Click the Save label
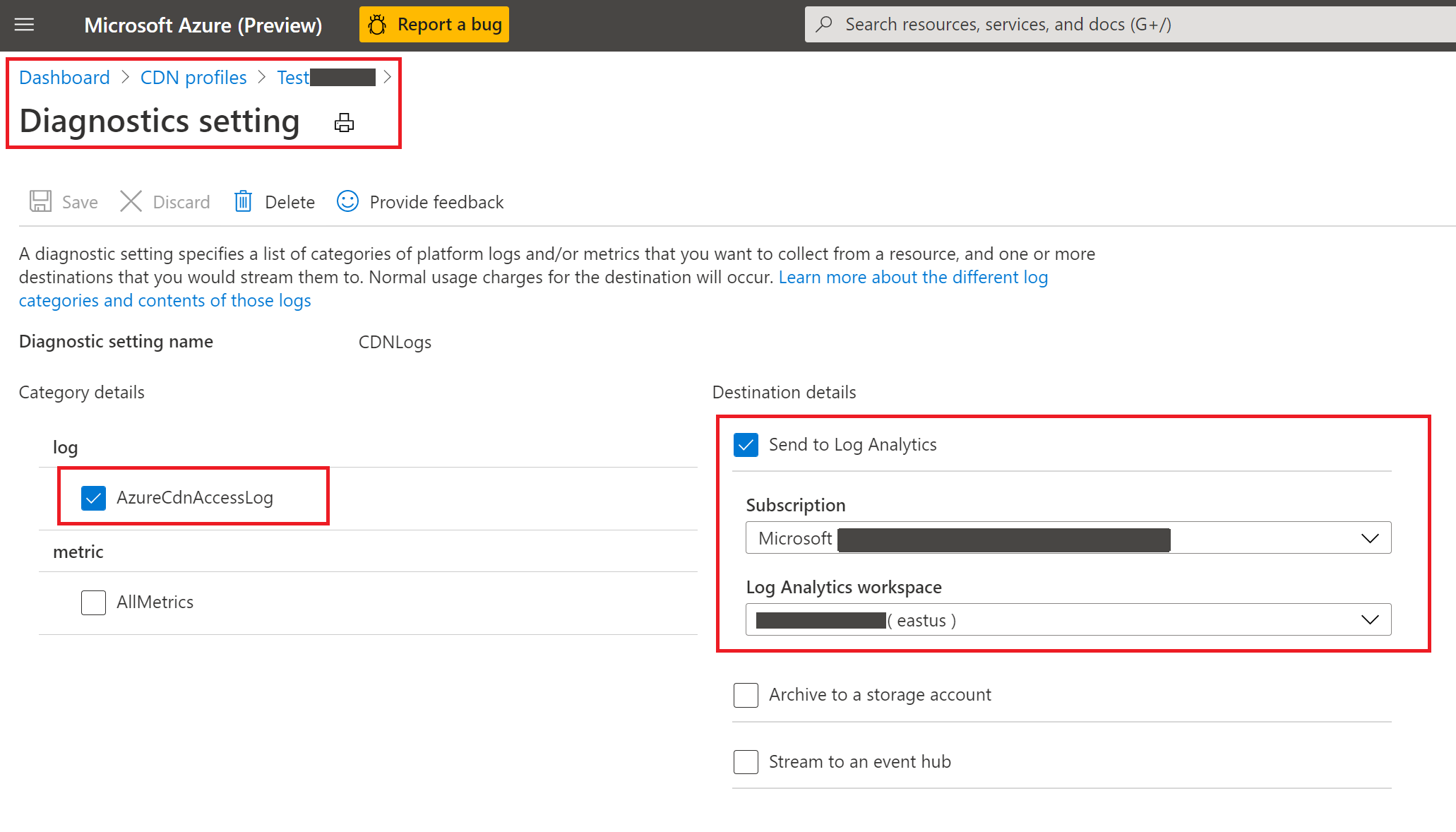Image resolution: width=1456 pixels, height=832 pixels. (80, 202)
